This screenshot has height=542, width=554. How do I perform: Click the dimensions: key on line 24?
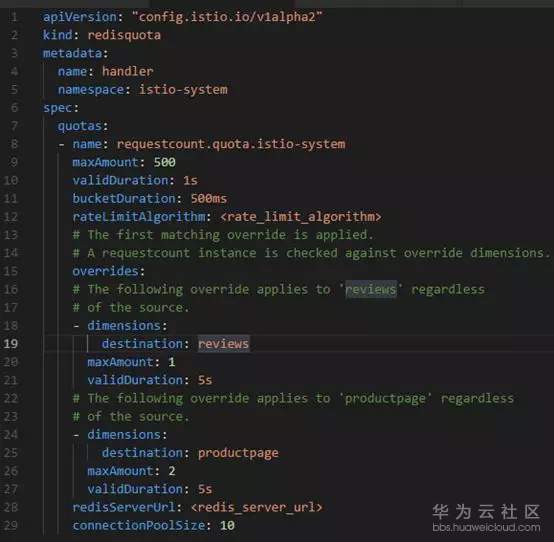coord(128,434)
